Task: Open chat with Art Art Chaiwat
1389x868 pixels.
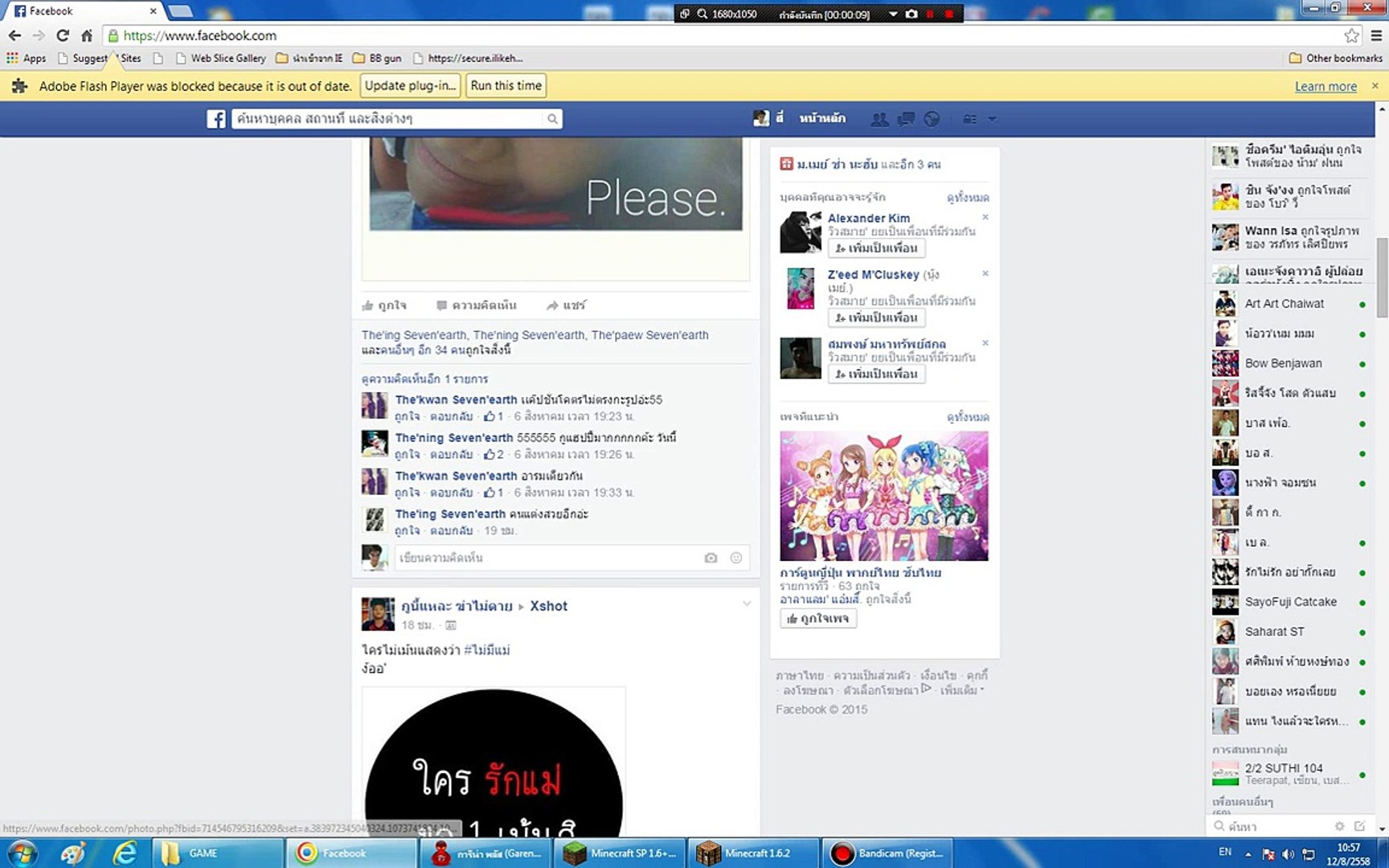Action: tap(1290, 304)
